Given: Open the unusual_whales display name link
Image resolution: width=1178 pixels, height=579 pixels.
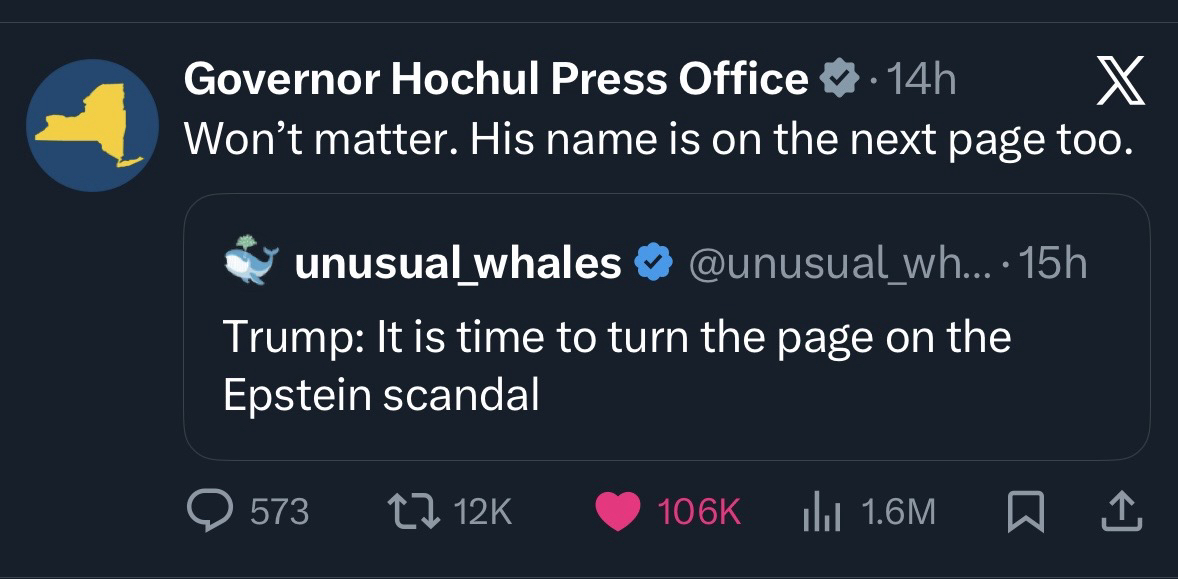Looking at the screenshot, I should [458, 263].
